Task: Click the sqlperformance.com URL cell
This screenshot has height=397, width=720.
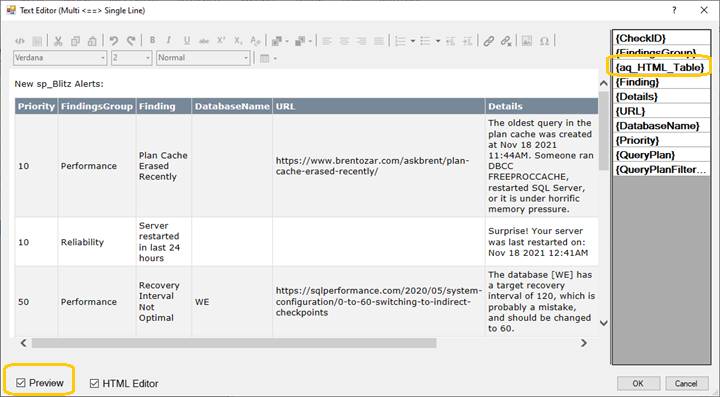Action: pyautogui.click(x=378, y=302)
